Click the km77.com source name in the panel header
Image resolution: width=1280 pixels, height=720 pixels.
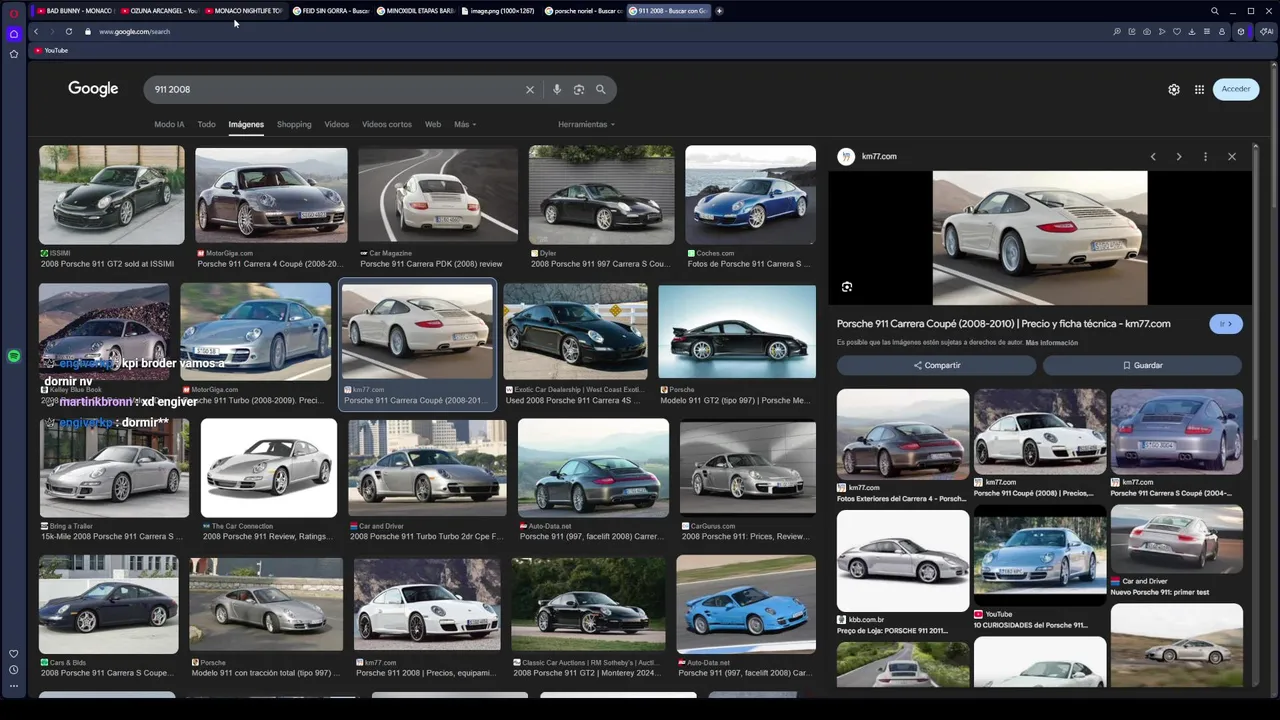[879, 156]
